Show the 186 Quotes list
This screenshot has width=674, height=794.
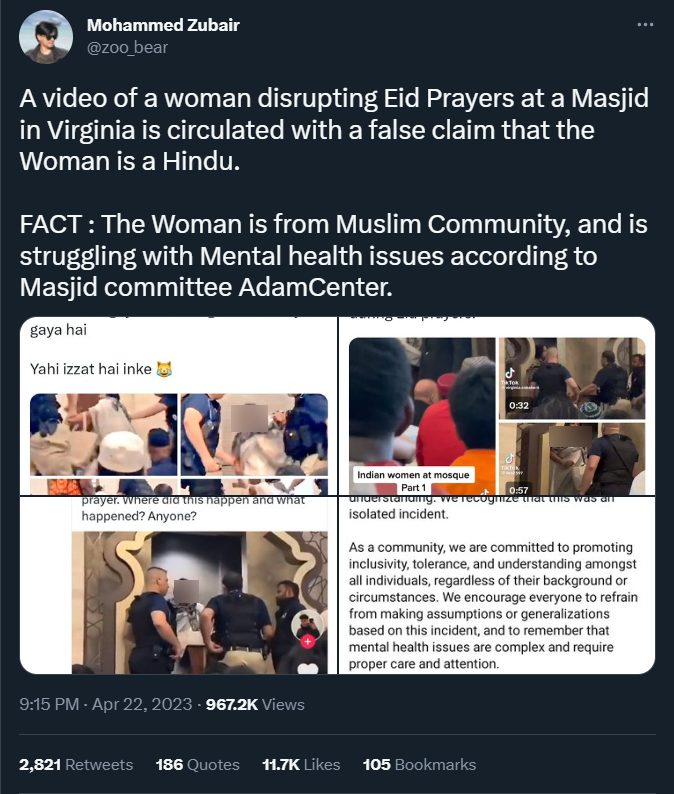pyautogui.click(x=197, y=764)
